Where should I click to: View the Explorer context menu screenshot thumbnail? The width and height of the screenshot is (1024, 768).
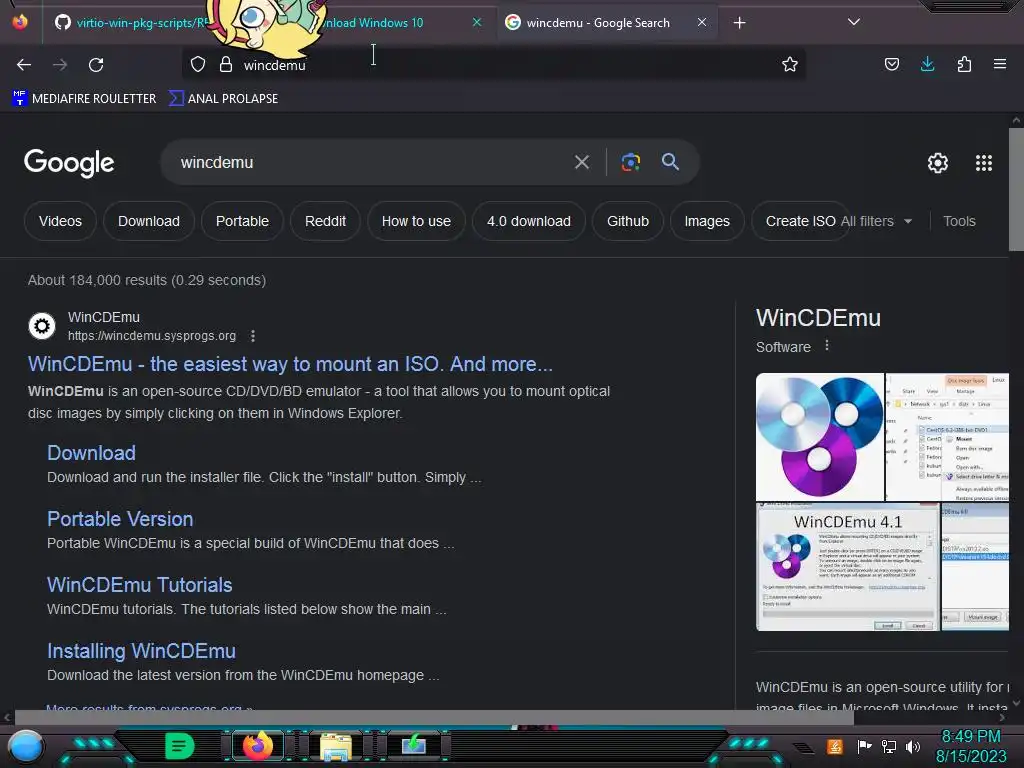click(947, 437)
